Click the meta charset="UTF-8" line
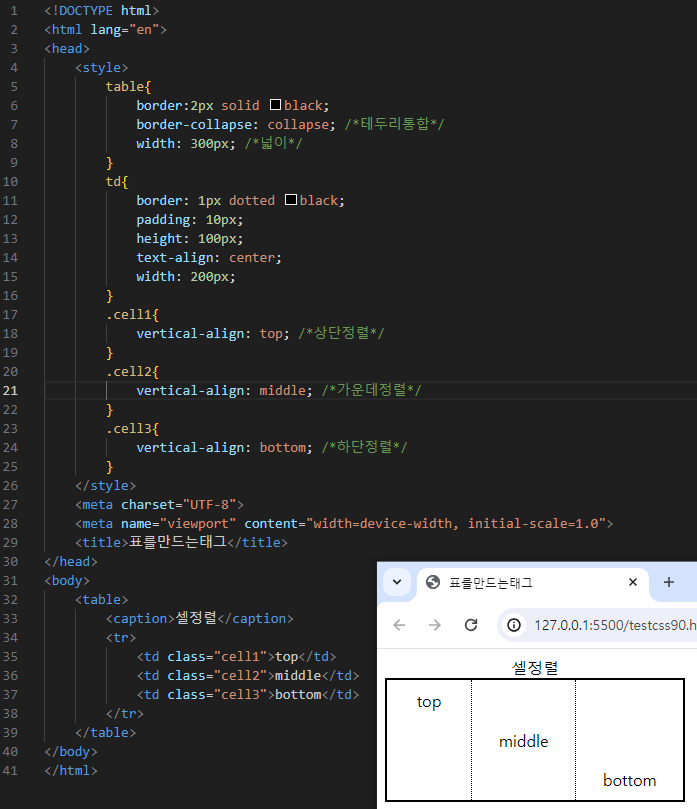697x809 pixels. coord(159,505)
